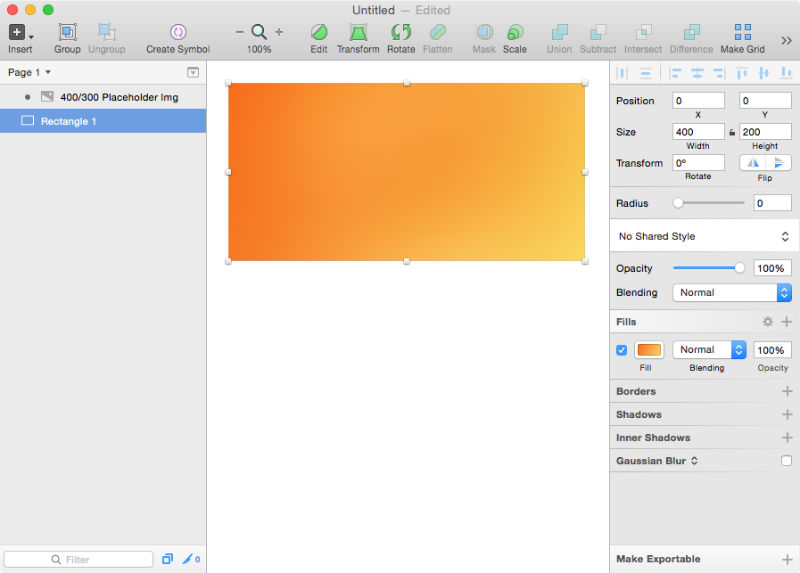Zoom in with the plus magnifier button
This screenshot has height=573, width=800.
[x=279, y=32]
